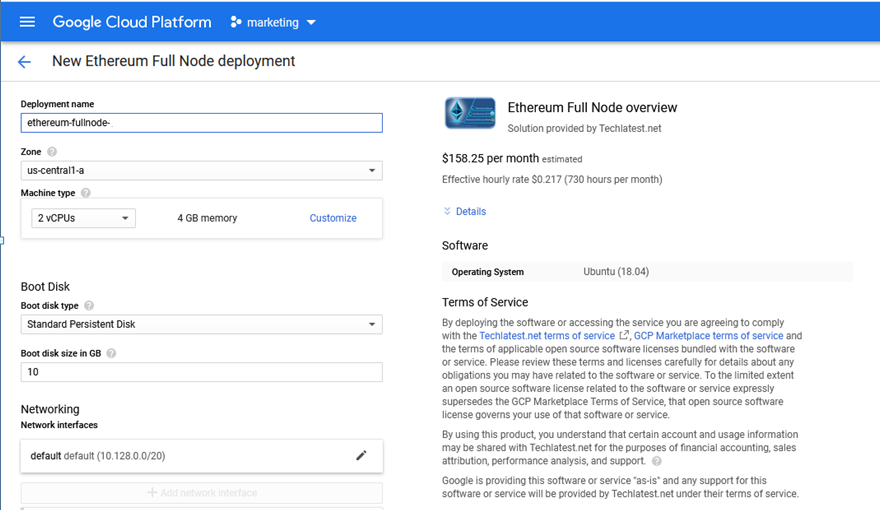
Task: Click the 'Ethereum Full Node overview' heading
Action: (592, 107)
